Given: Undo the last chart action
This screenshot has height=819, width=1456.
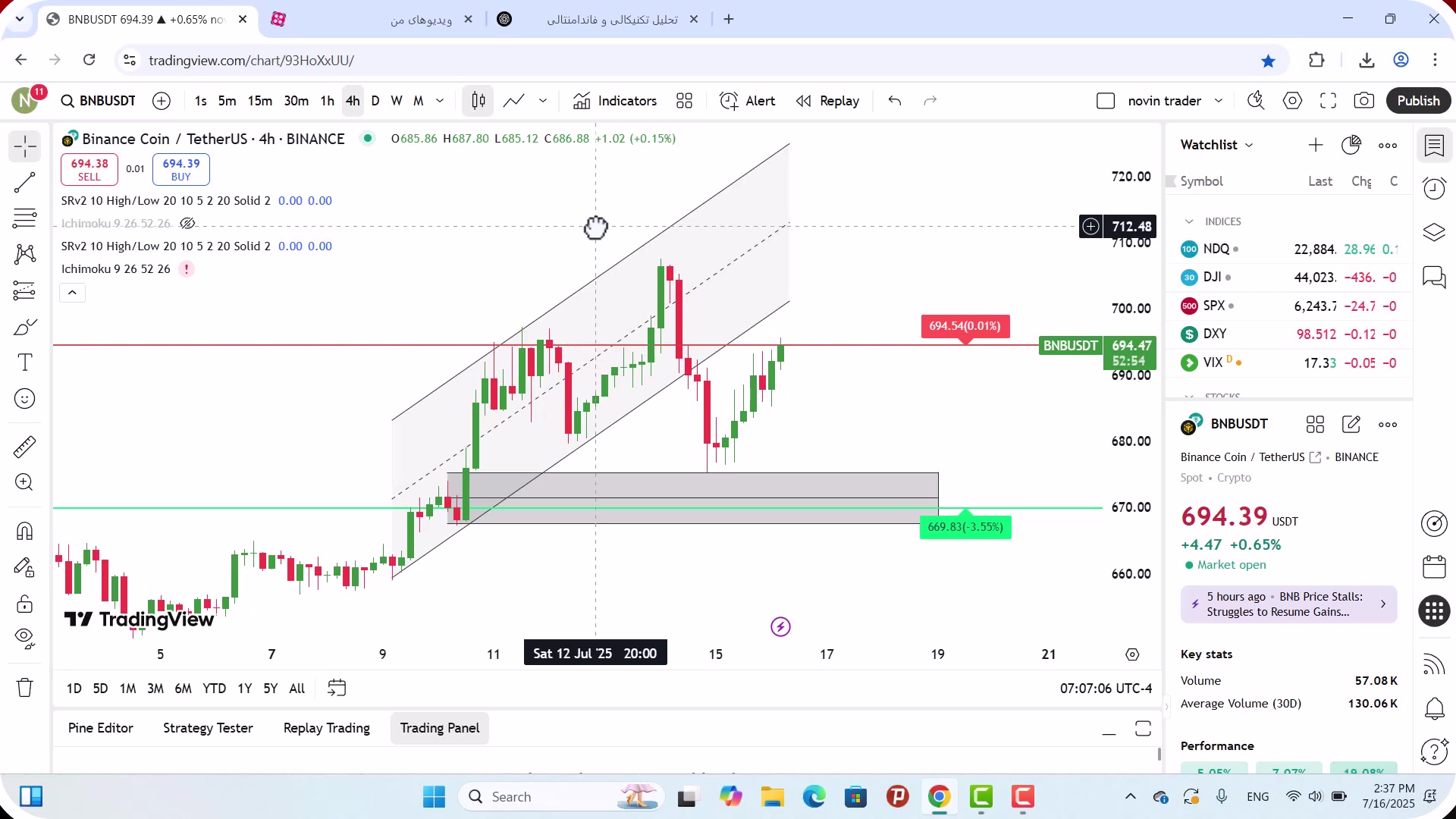Looking at the screenshot, I should [895, 101].
